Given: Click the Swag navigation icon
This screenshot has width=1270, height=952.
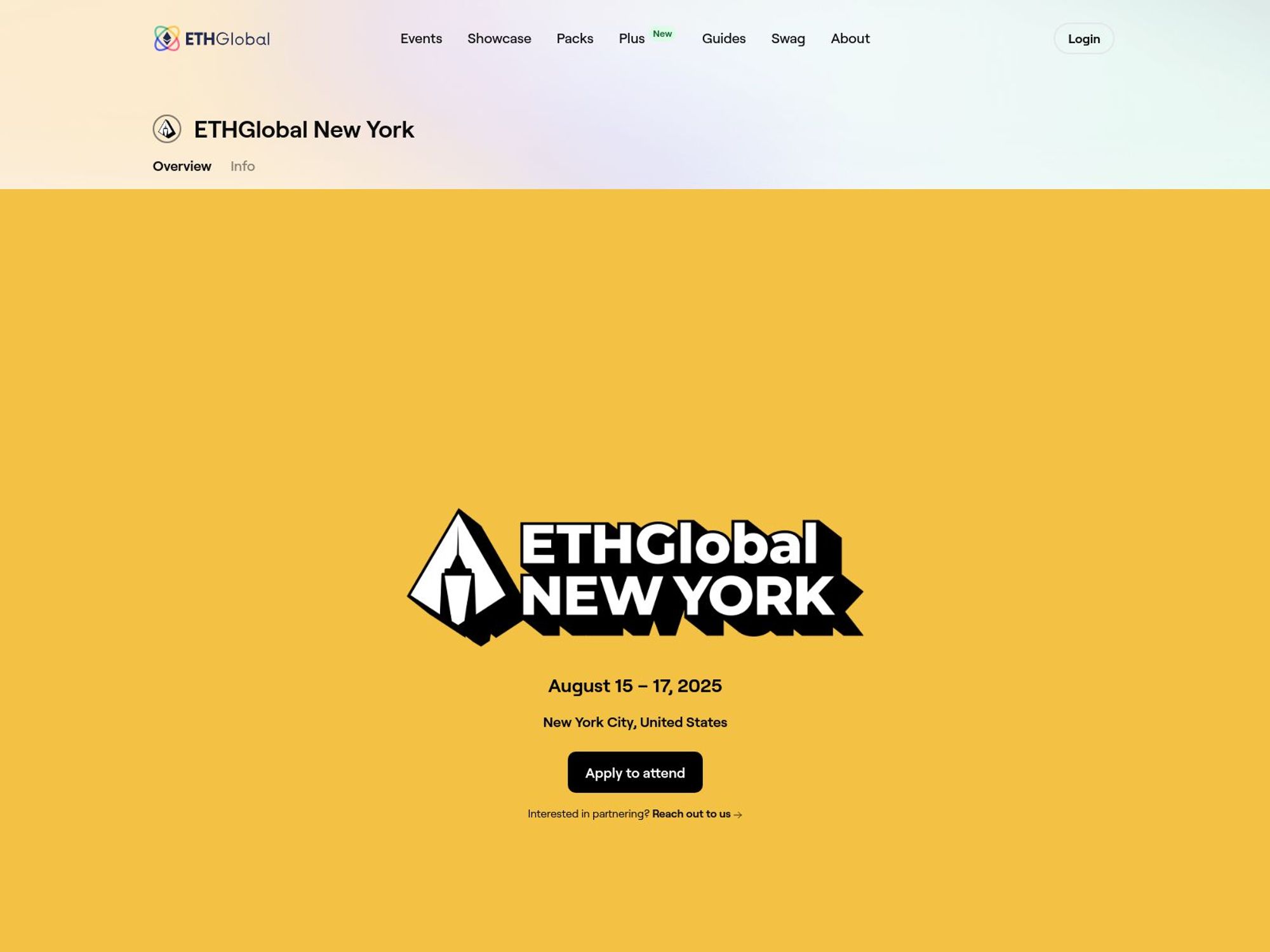Looking at the screenshot, I should pos(788,38).
